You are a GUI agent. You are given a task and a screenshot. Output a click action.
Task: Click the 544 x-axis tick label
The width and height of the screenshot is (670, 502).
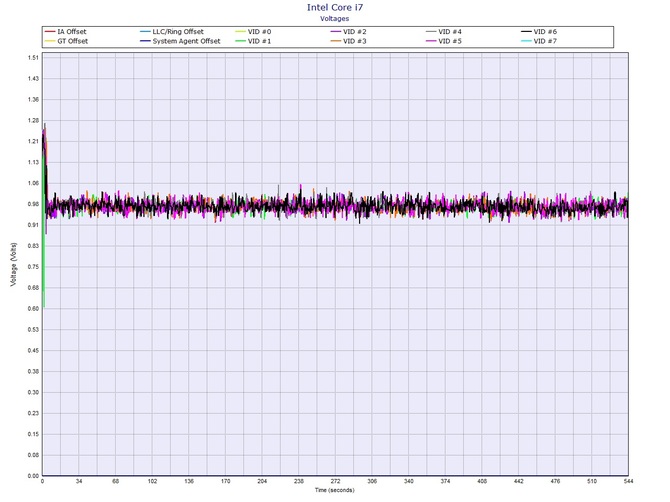coord(628,481)
